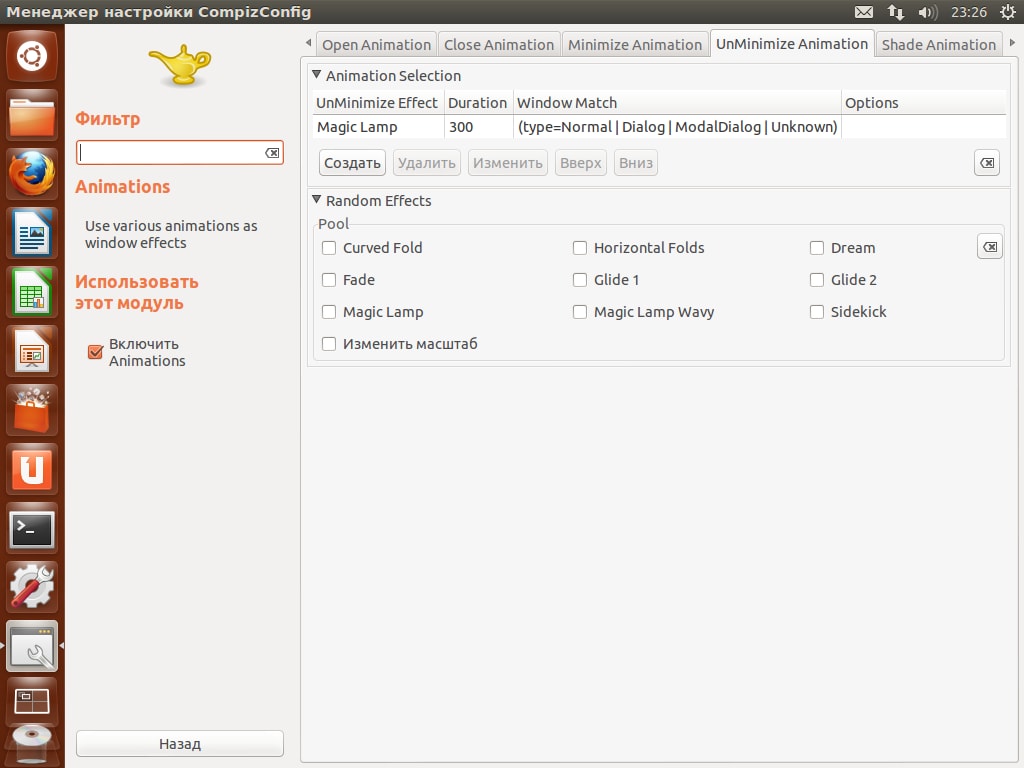Tick the Sidekick effect checkbox
The width and height of the screenshot is (1024, 768).
(817, 312)
